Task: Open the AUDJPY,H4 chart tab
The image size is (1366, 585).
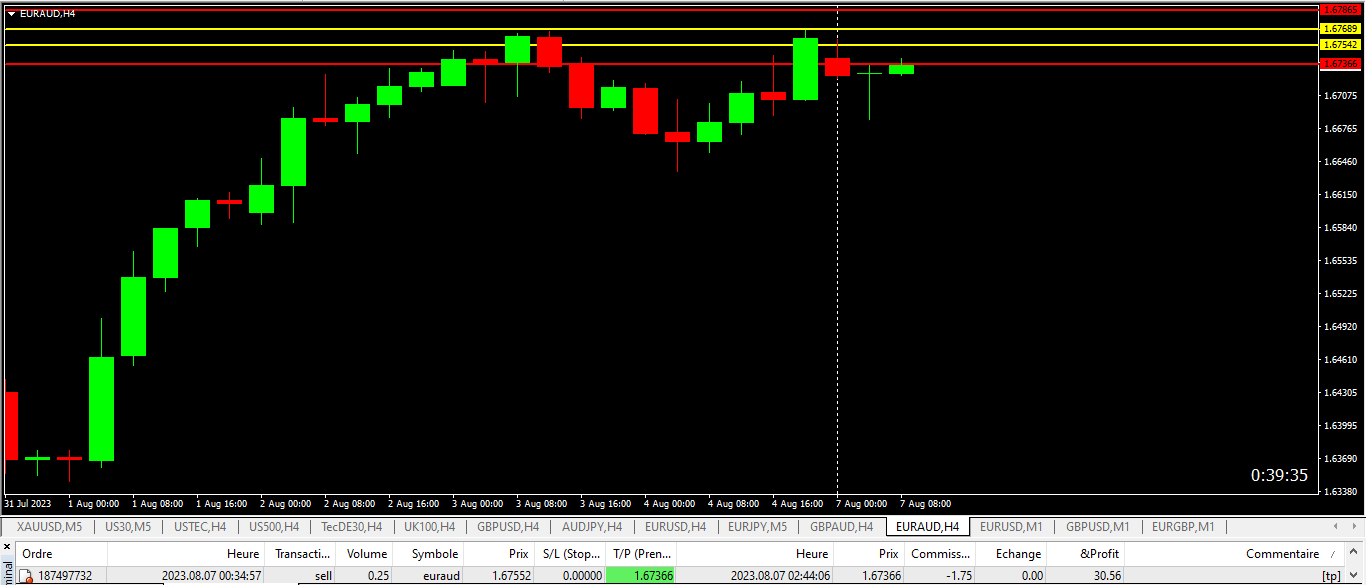Action: tap(592, 527)
